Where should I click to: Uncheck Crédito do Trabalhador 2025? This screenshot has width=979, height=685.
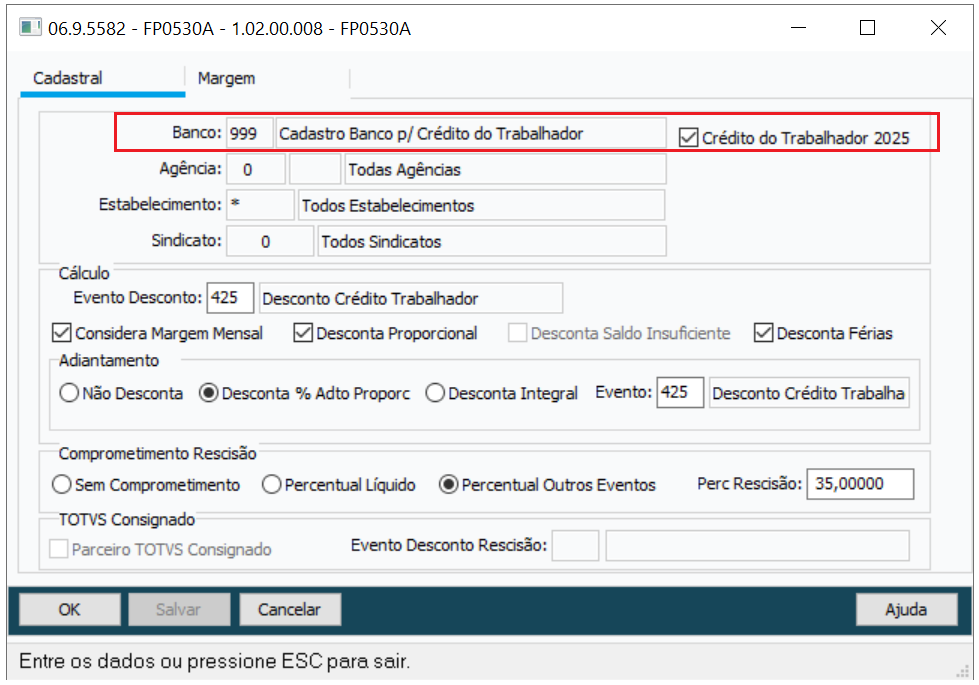click(688, 138)
